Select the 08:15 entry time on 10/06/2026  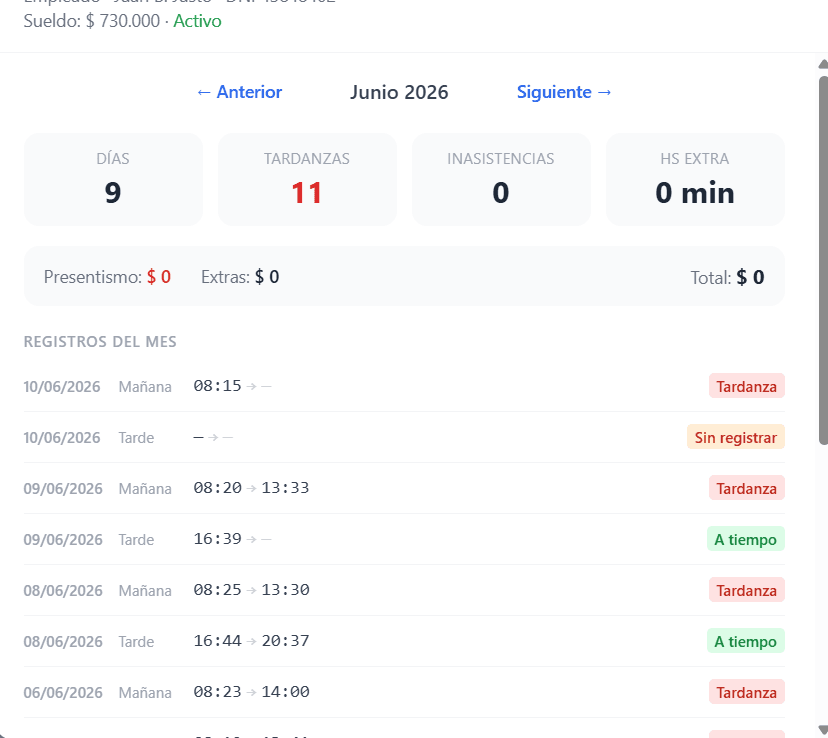pos(217,386)
